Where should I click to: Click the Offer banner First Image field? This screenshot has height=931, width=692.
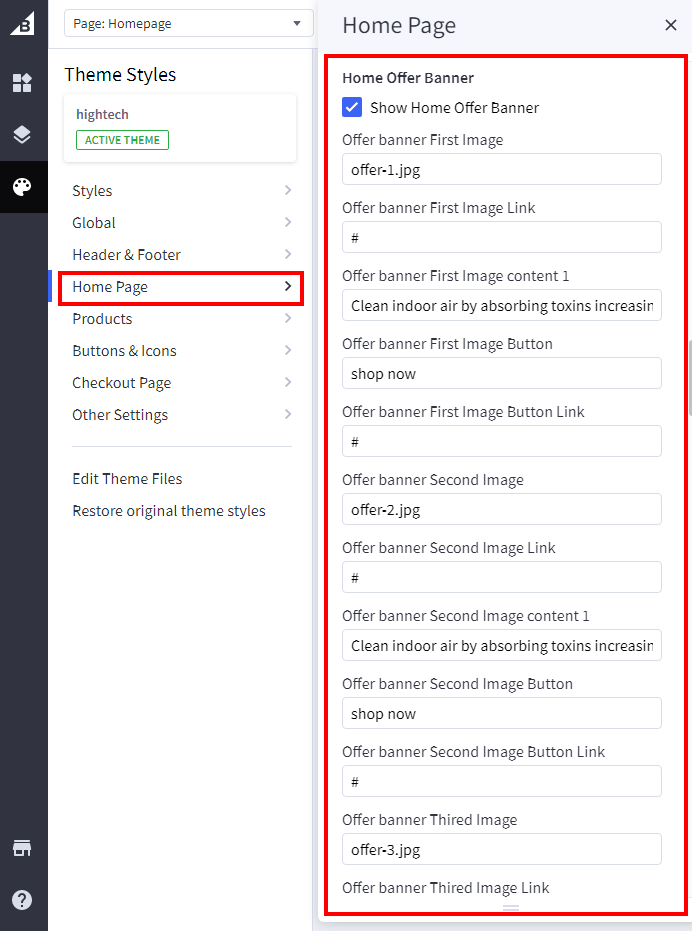coord(501,169)
